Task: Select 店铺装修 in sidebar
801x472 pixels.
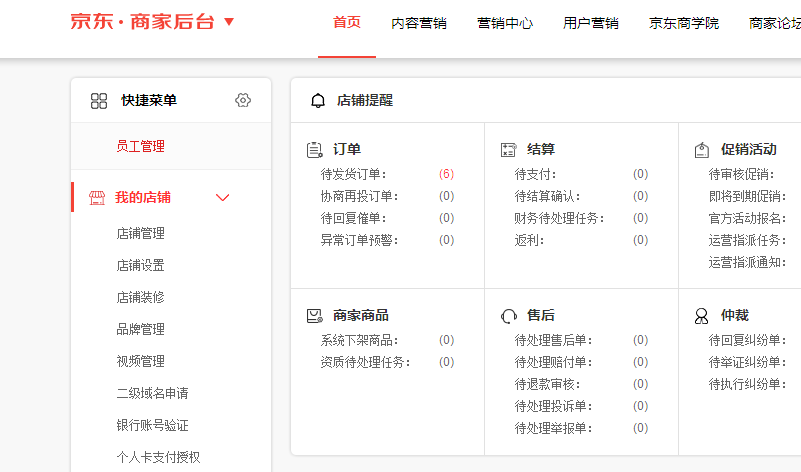Action: click(x=140, y=297)
